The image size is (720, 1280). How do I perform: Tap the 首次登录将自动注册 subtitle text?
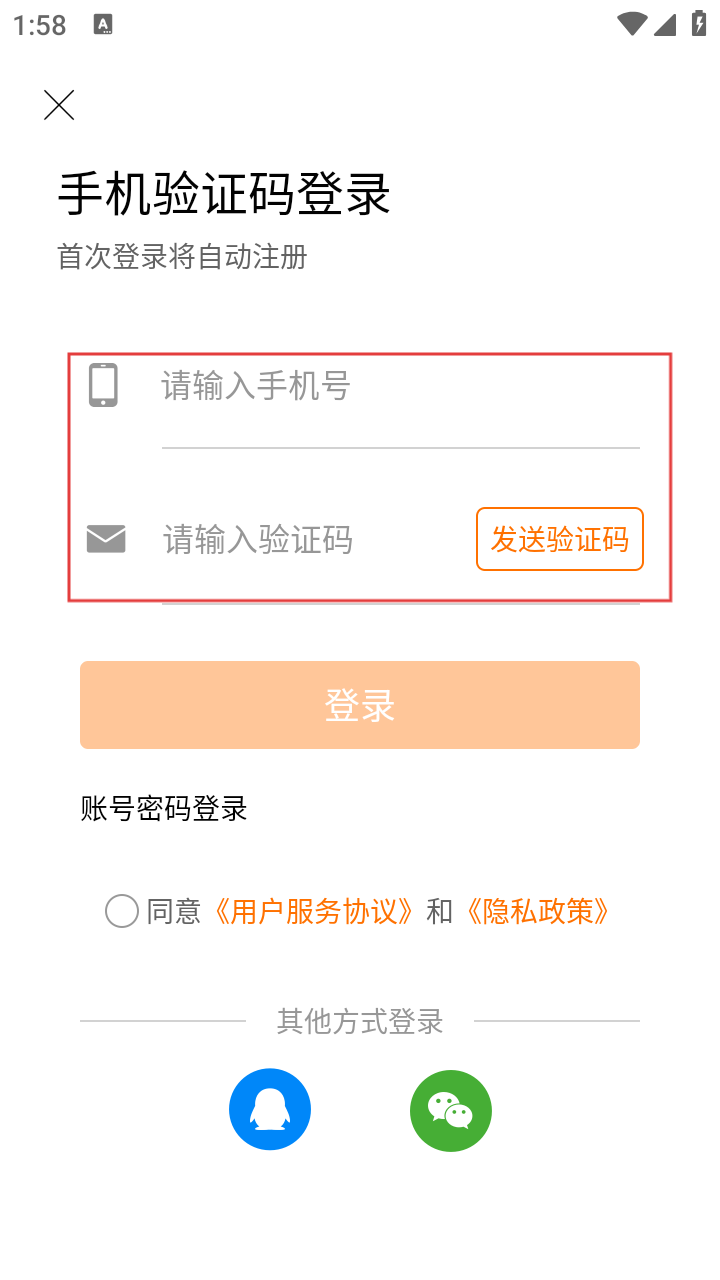click(182, 257)
